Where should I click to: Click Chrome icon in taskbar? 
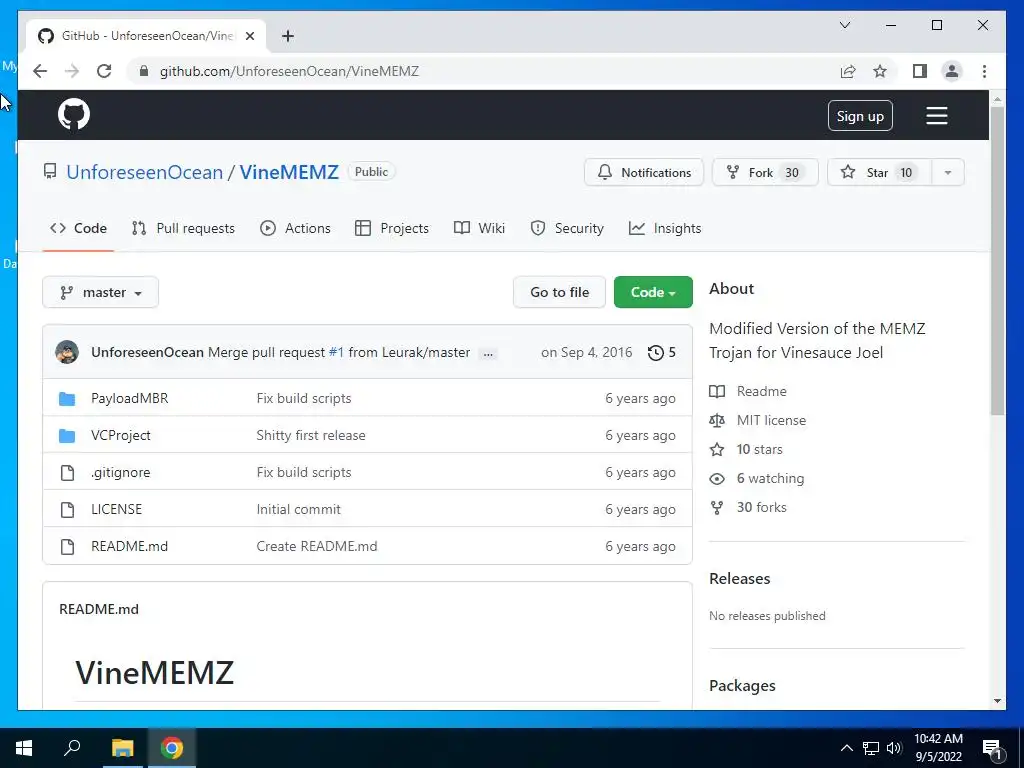click(x=172, y=748)
